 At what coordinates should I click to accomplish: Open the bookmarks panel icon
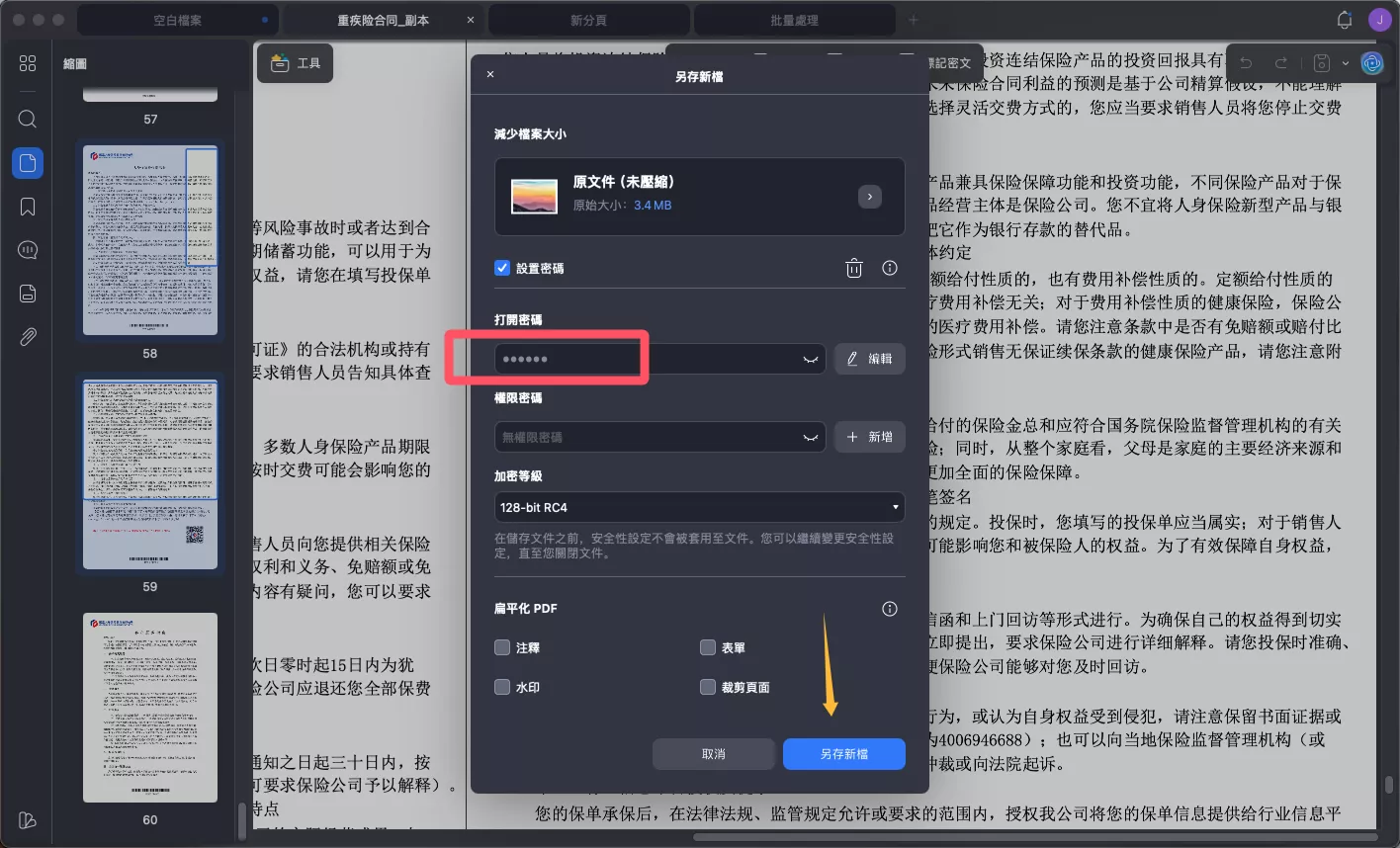pos(28,207)
